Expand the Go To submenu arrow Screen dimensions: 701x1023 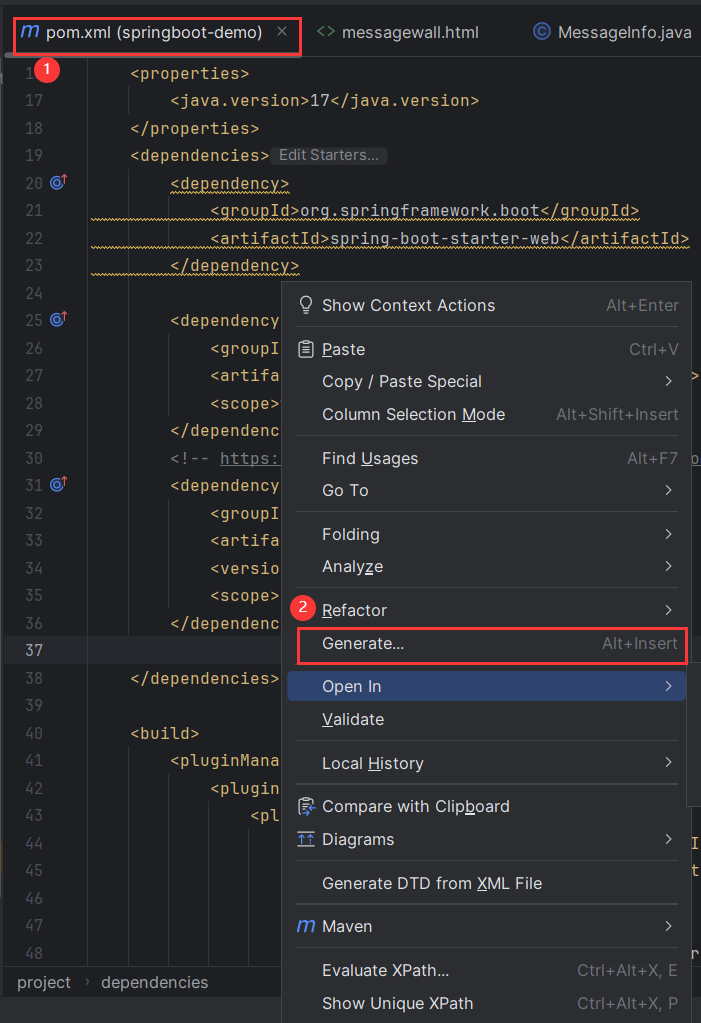coord(668,490)
